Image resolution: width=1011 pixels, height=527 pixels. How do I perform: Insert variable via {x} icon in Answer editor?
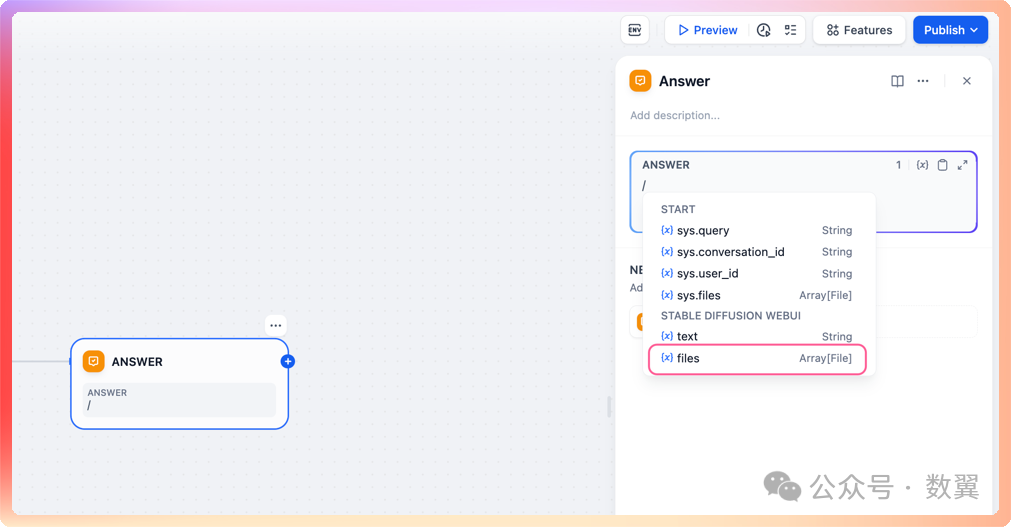923,165
